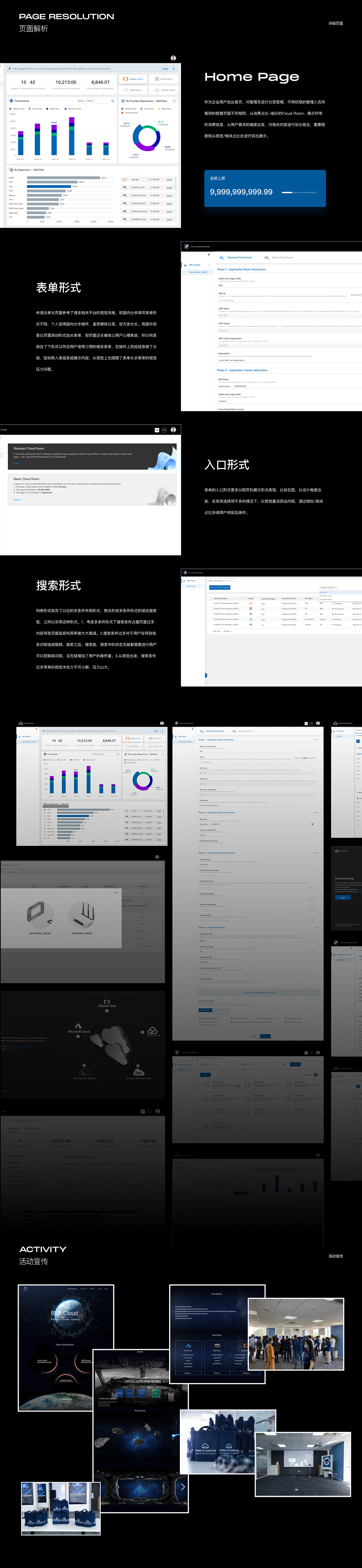Click Enter > under Basic Cloud Room
The height and width of the screenshot is (1568, 362).
pos(17,500)
